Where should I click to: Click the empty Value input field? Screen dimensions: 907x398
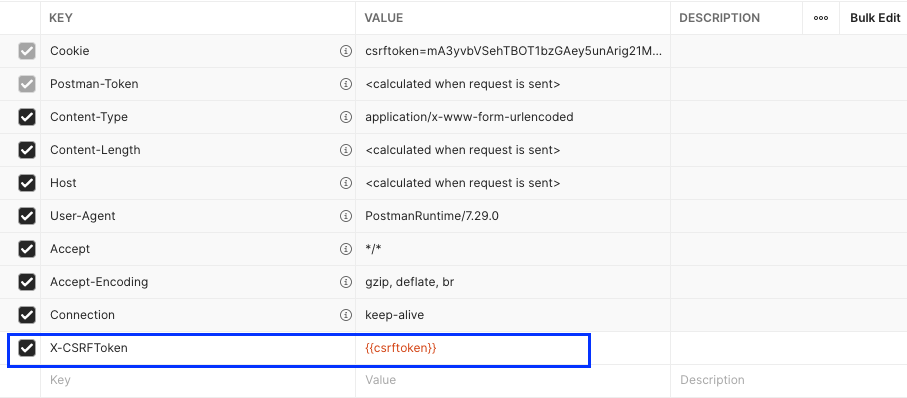(x=513, y=380)
